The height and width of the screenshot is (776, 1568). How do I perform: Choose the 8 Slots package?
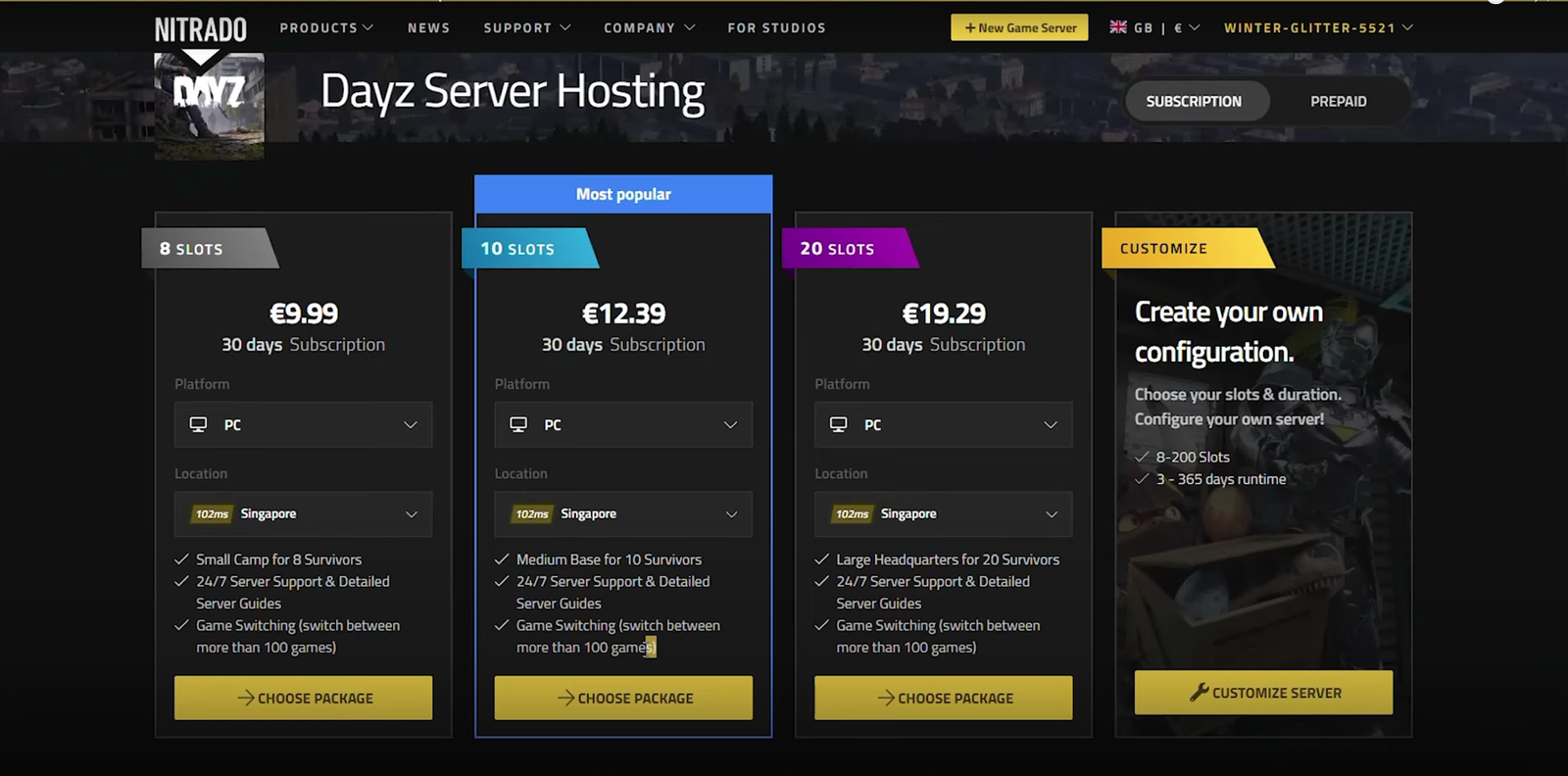click(x=303, y=698)
